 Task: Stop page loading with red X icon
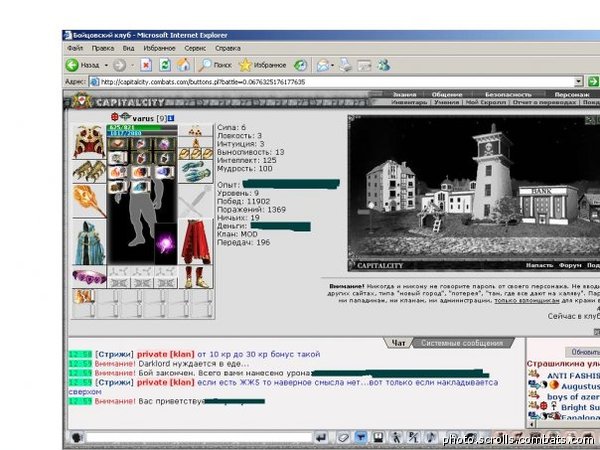pos(146,65)
